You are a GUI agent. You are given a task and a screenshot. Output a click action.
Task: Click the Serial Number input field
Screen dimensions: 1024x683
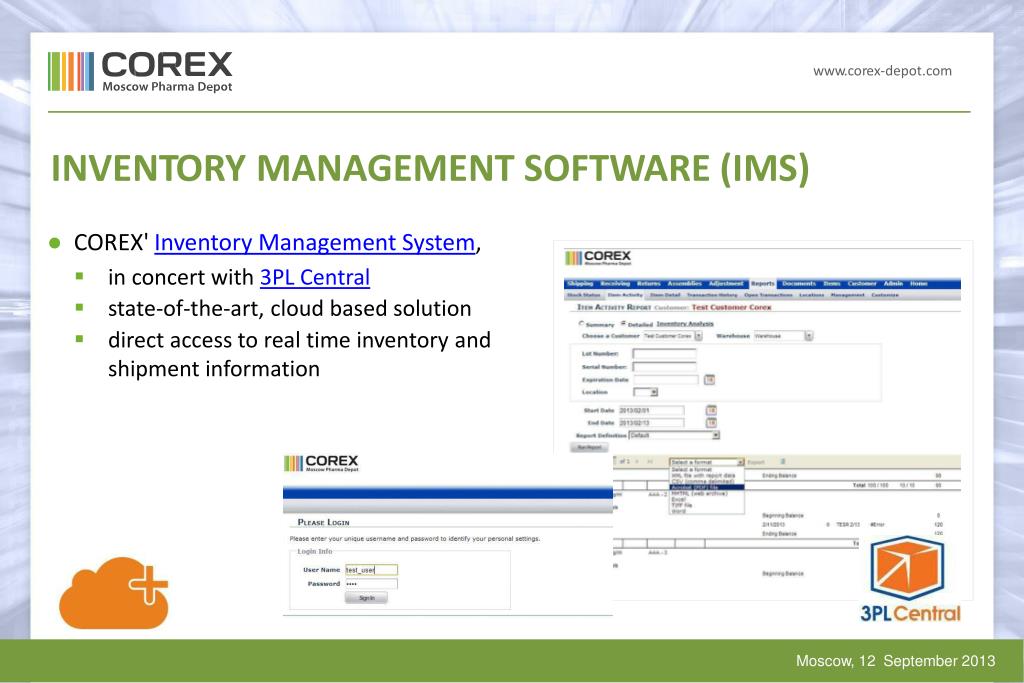point(664,366)
